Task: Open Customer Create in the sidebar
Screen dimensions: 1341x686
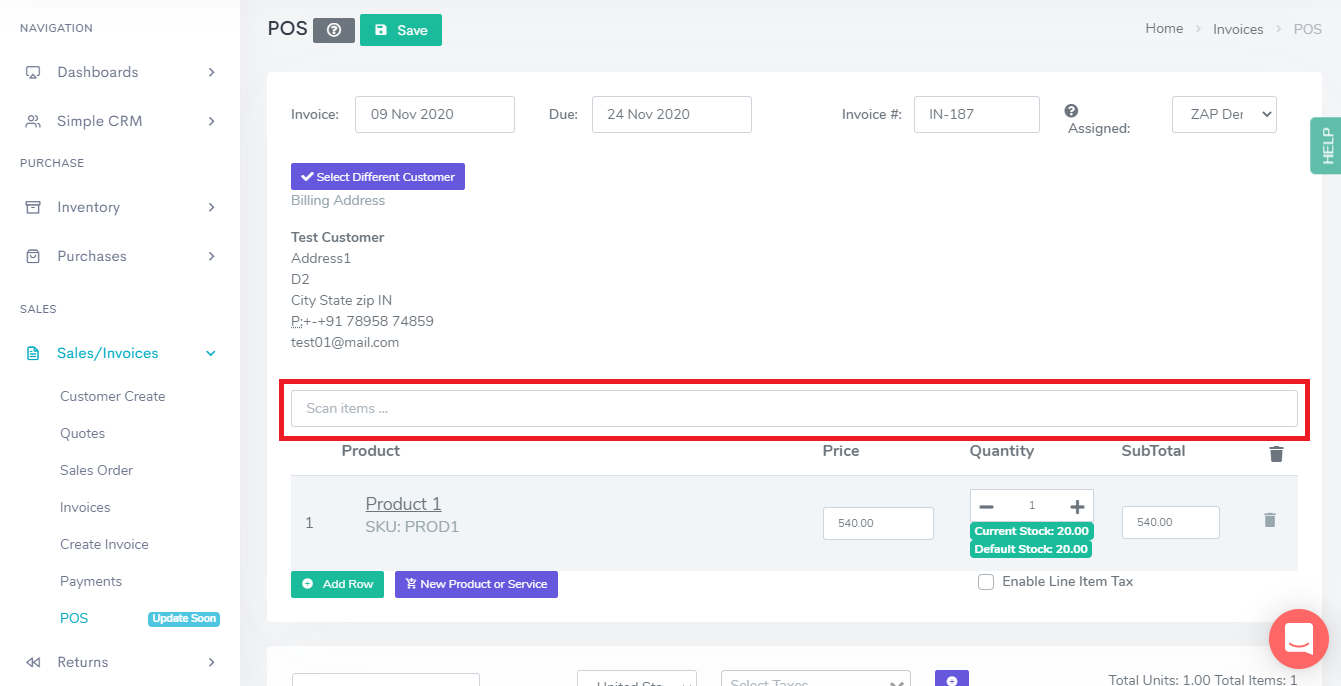Action: (x=112, y=396)
